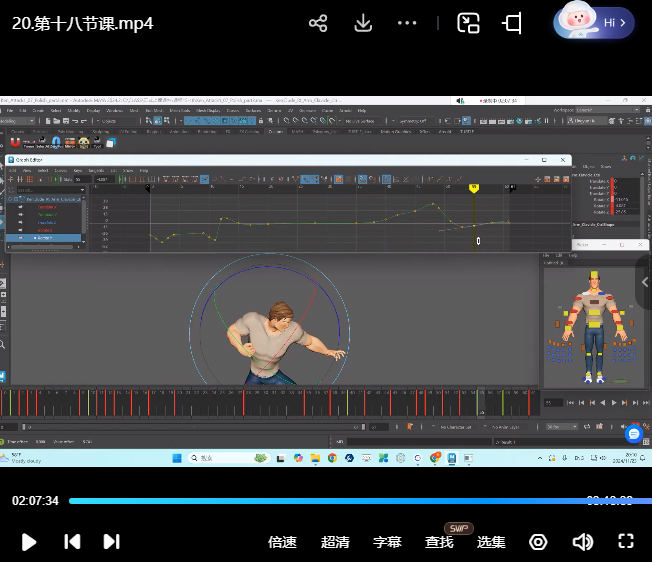Click the share icon in top bar
Screen dimensions: 652x562
[318, 23]
